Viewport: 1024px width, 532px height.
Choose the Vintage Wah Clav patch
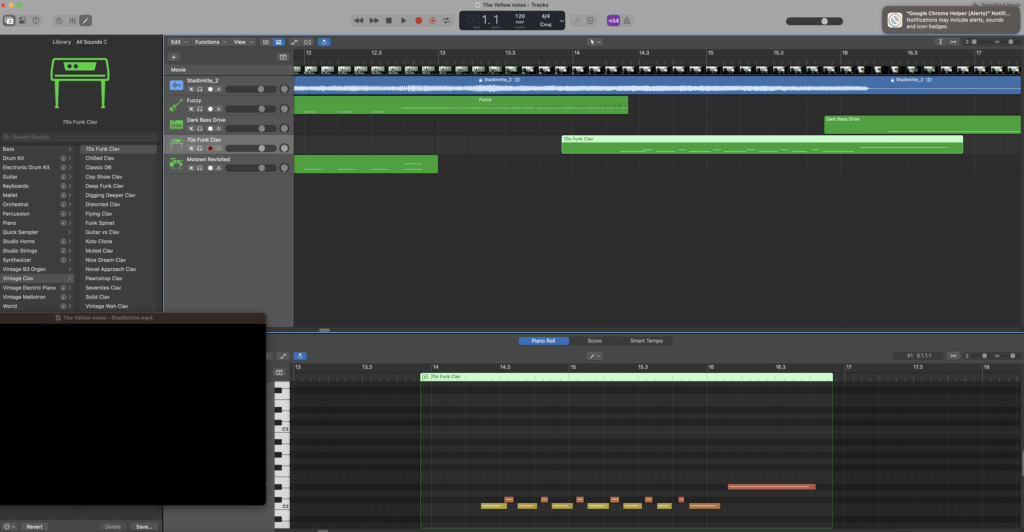106,306
